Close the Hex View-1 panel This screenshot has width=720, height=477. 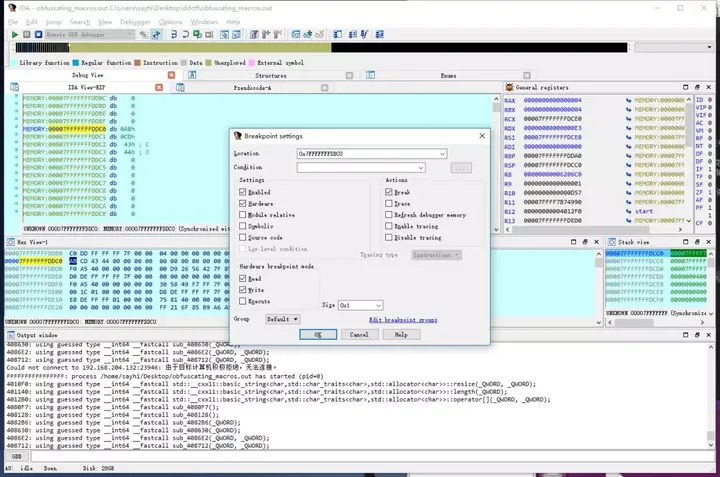point(596,242)
